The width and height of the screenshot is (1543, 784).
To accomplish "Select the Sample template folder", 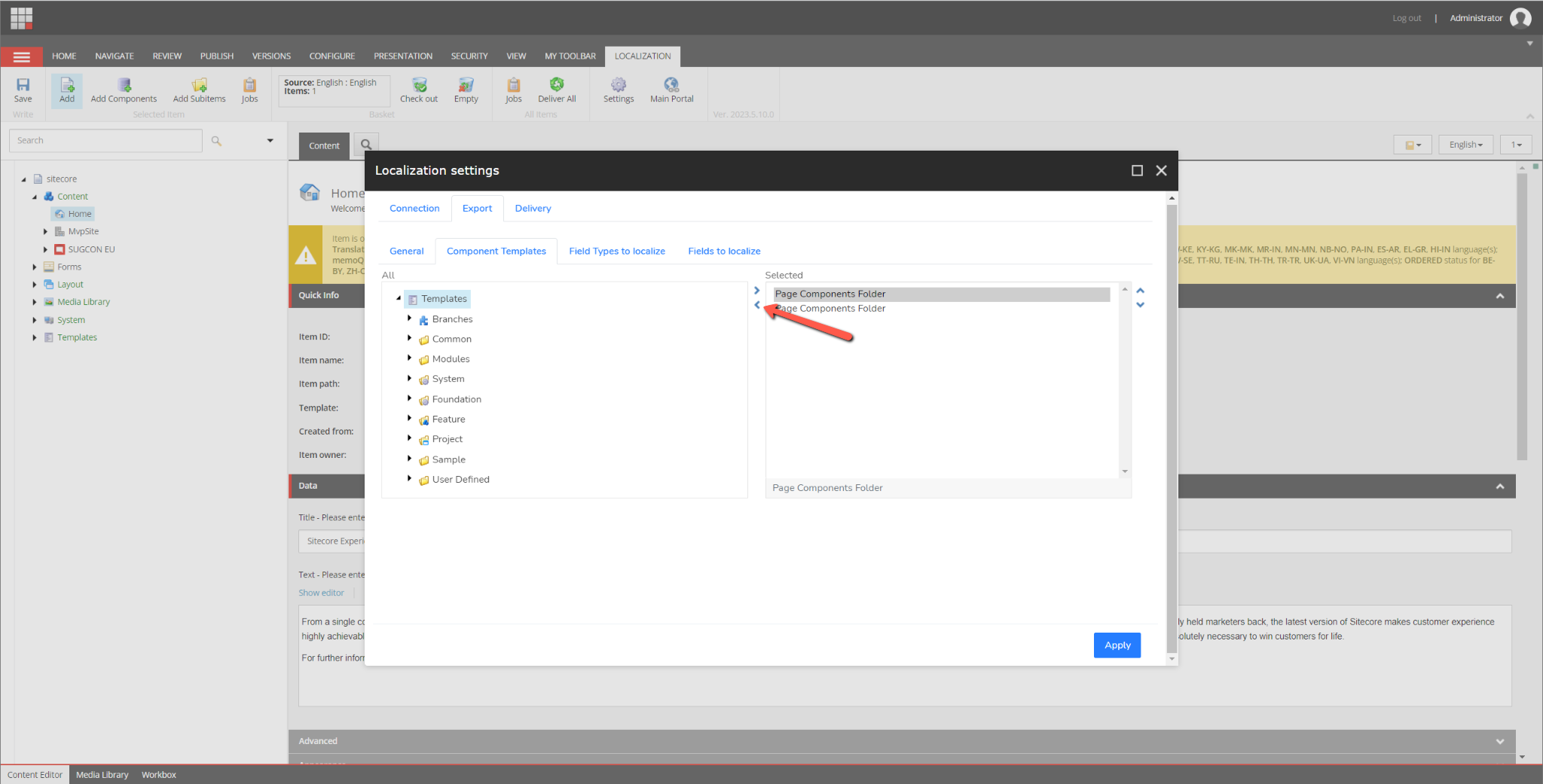I will (x=449, y=459).
